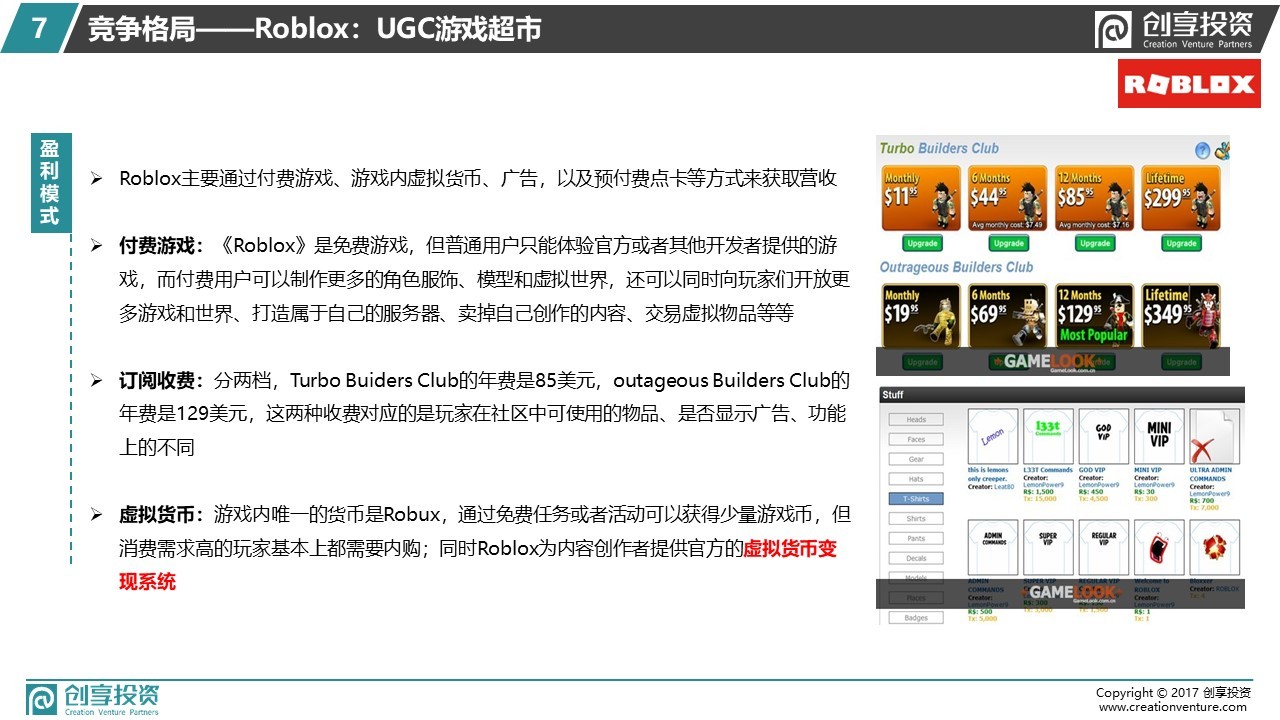This screenshot has width=1280, height=720.
Task: Click the slide title '竞争格局——Roblox：UGC游戏超市'
Action: [315, 29]
